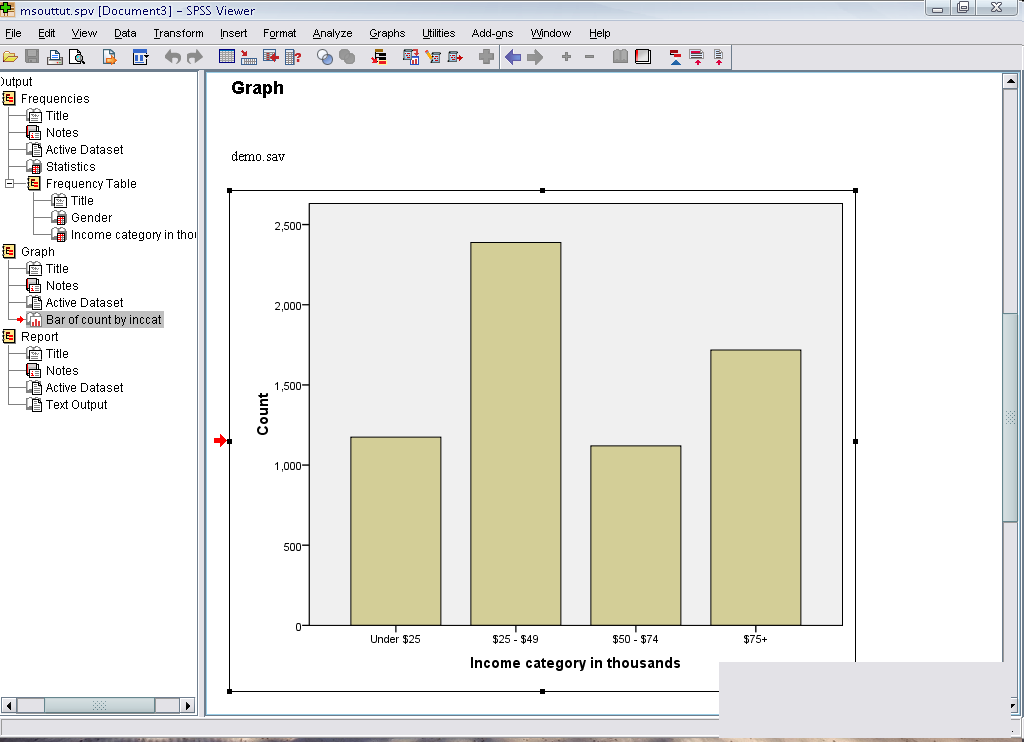
Task: Select Notes item under Graph
Action: coord(62,285)
